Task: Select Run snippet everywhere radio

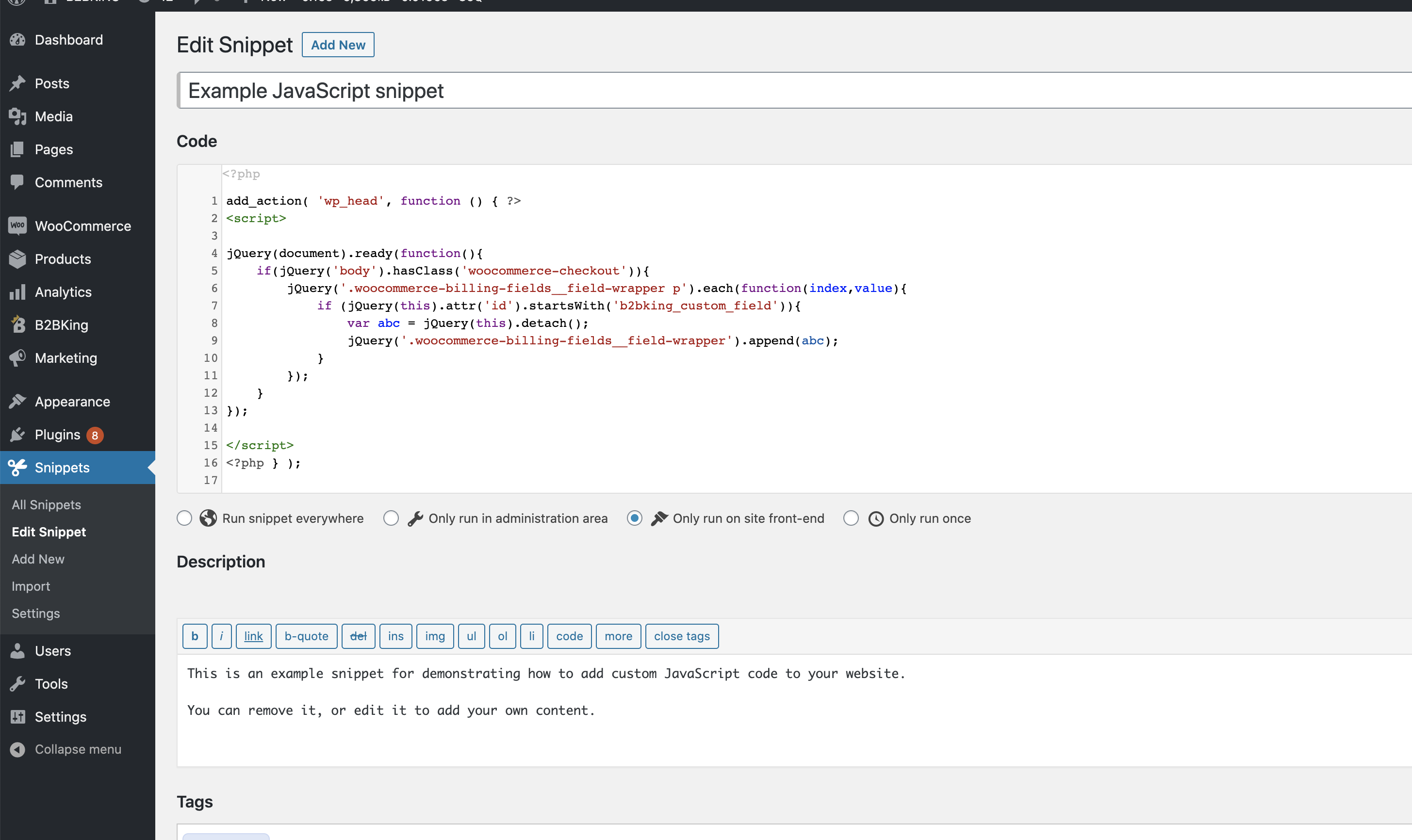Action: [184, 518]
